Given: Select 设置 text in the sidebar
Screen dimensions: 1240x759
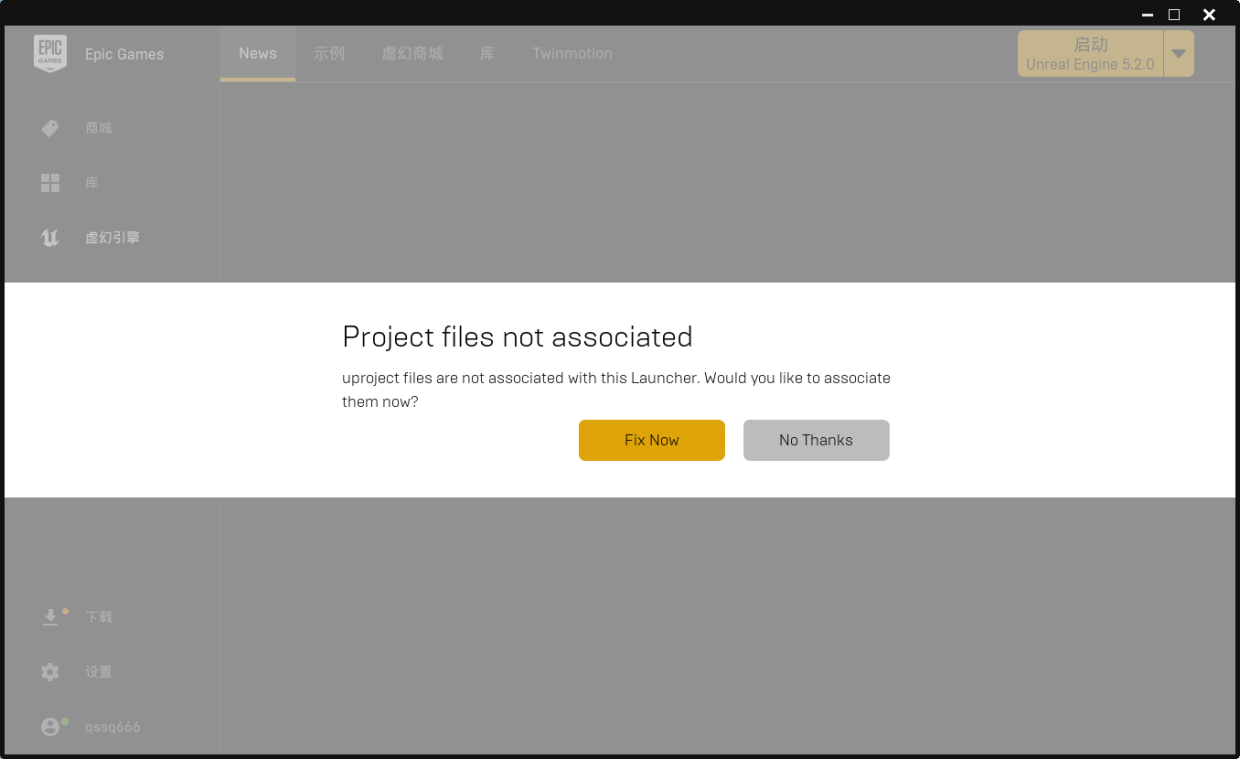Looking at the screenshot, I should [x=98, y=672].
